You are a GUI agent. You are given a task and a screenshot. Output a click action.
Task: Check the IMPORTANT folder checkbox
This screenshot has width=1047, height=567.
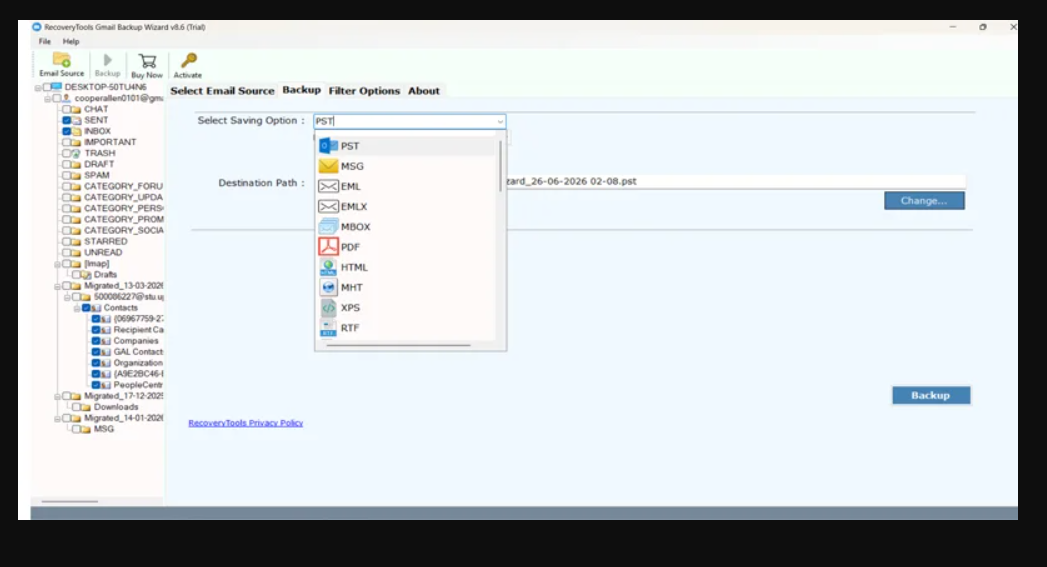pos(67,142)
